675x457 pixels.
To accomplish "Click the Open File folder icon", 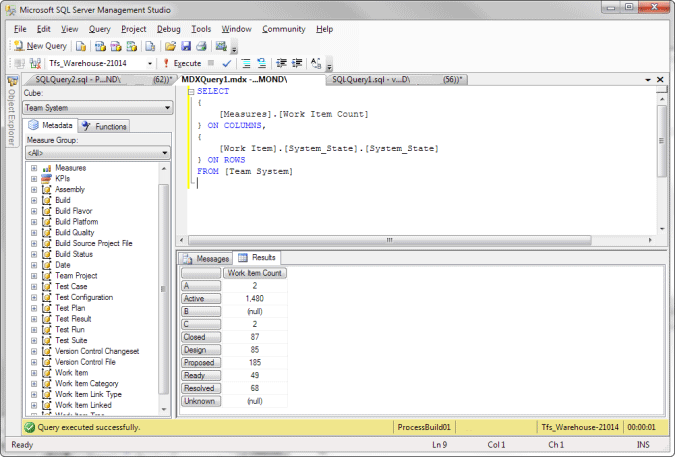I will pos(170,46).
